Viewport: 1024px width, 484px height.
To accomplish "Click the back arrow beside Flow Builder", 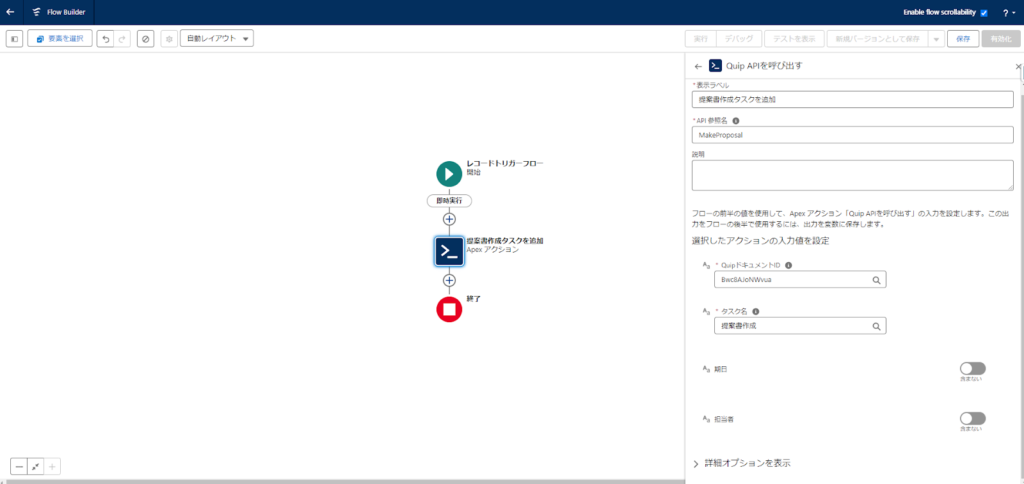I will click(x=10, y=12).
